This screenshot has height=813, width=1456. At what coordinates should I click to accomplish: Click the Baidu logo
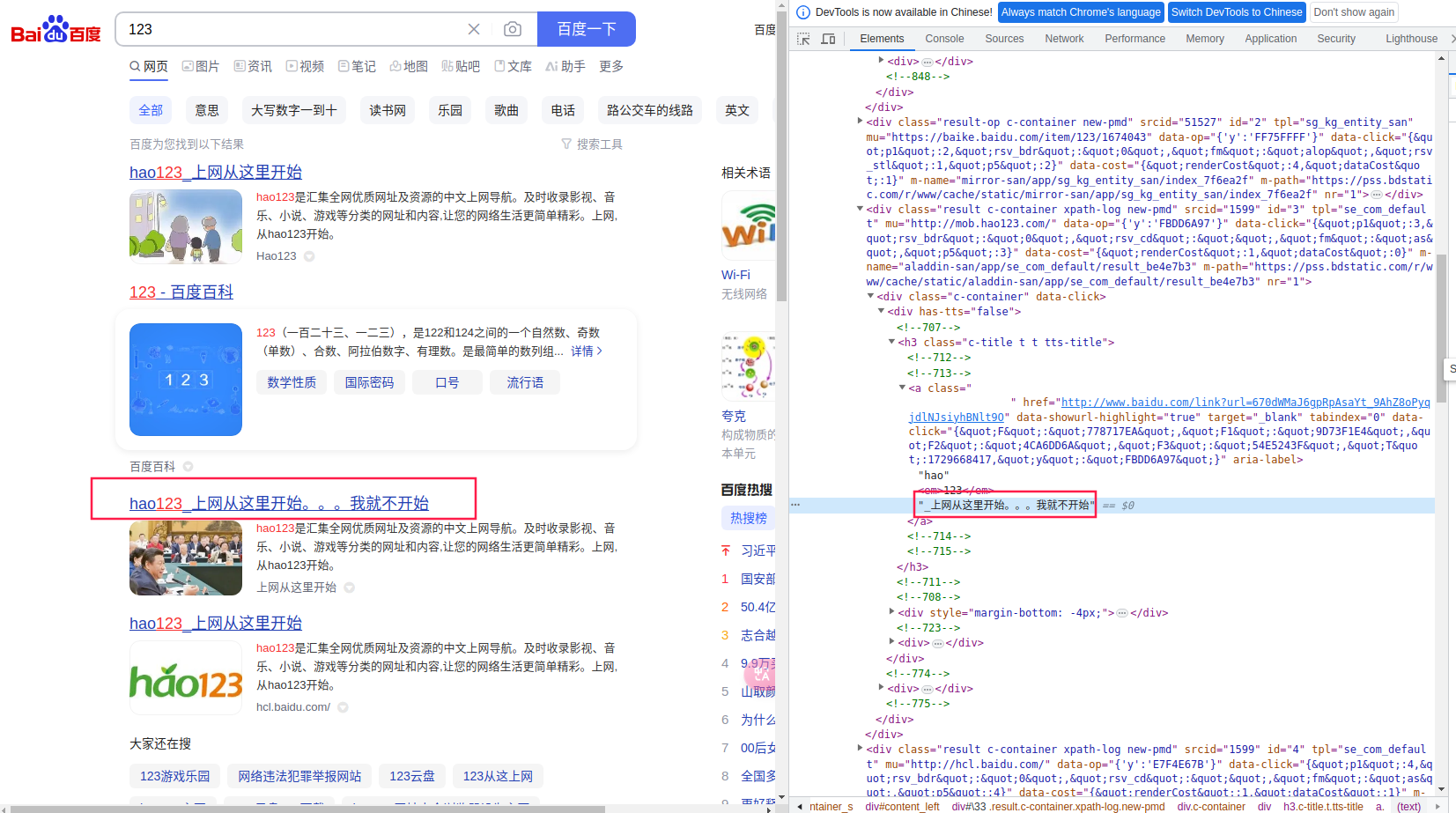(x=55, y=30)
